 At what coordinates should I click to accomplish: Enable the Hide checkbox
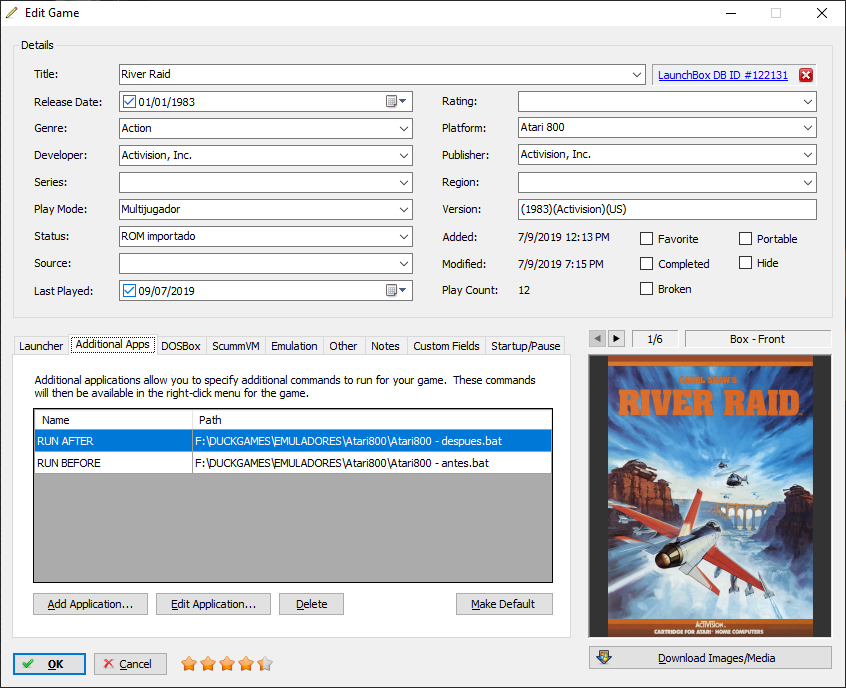click(x=745, y=263)
